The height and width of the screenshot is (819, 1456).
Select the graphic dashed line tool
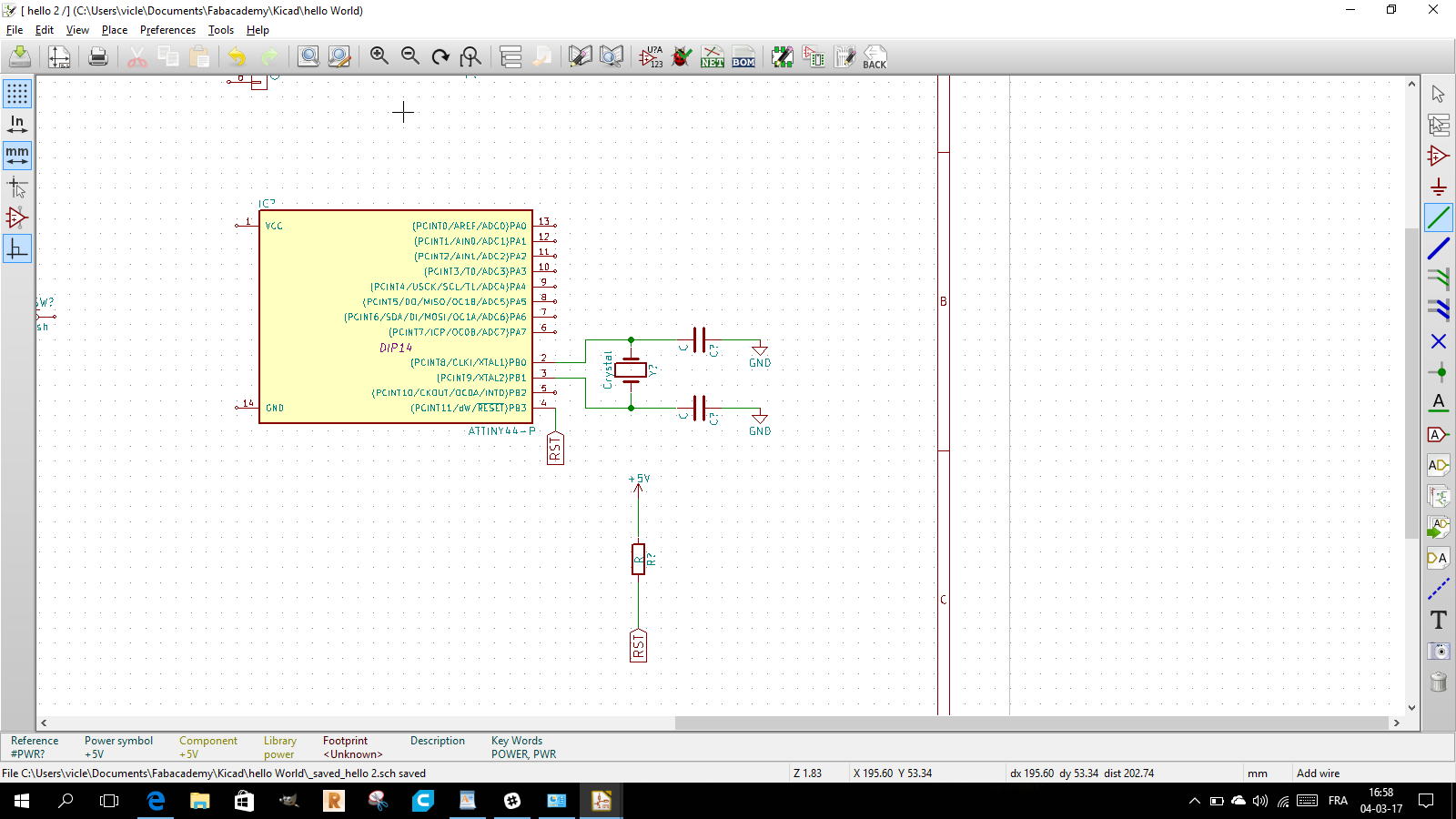click(x=1439, y=589)
